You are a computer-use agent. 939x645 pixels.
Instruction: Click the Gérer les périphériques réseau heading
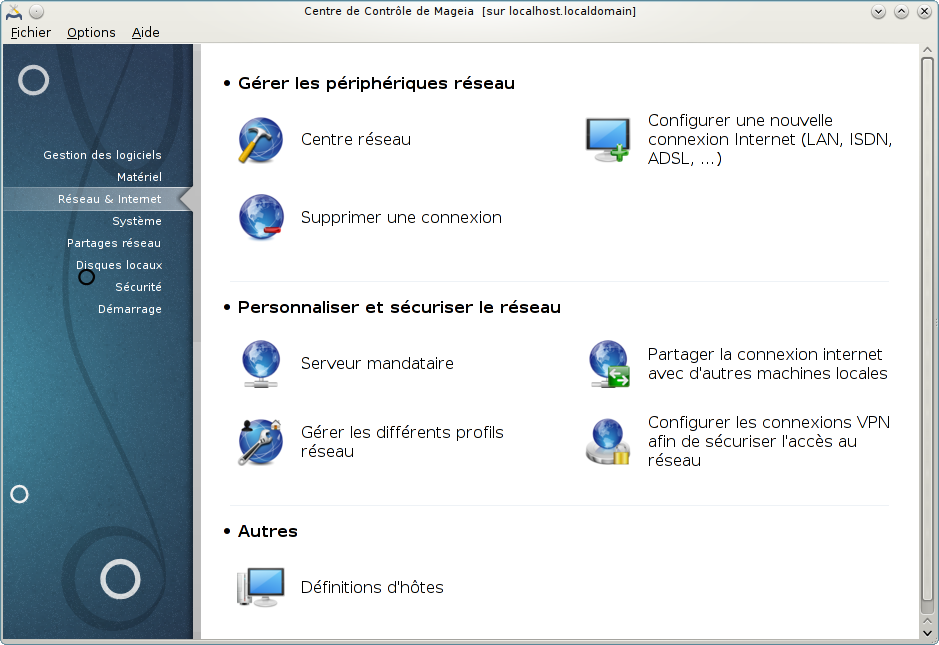point(376,83)
